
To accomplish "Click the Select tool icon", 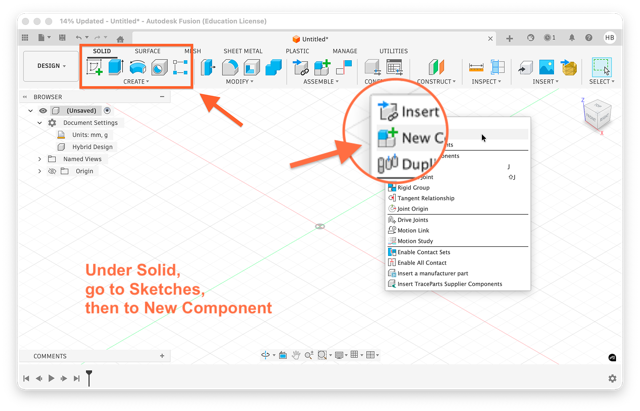I will tap(602, 67).
